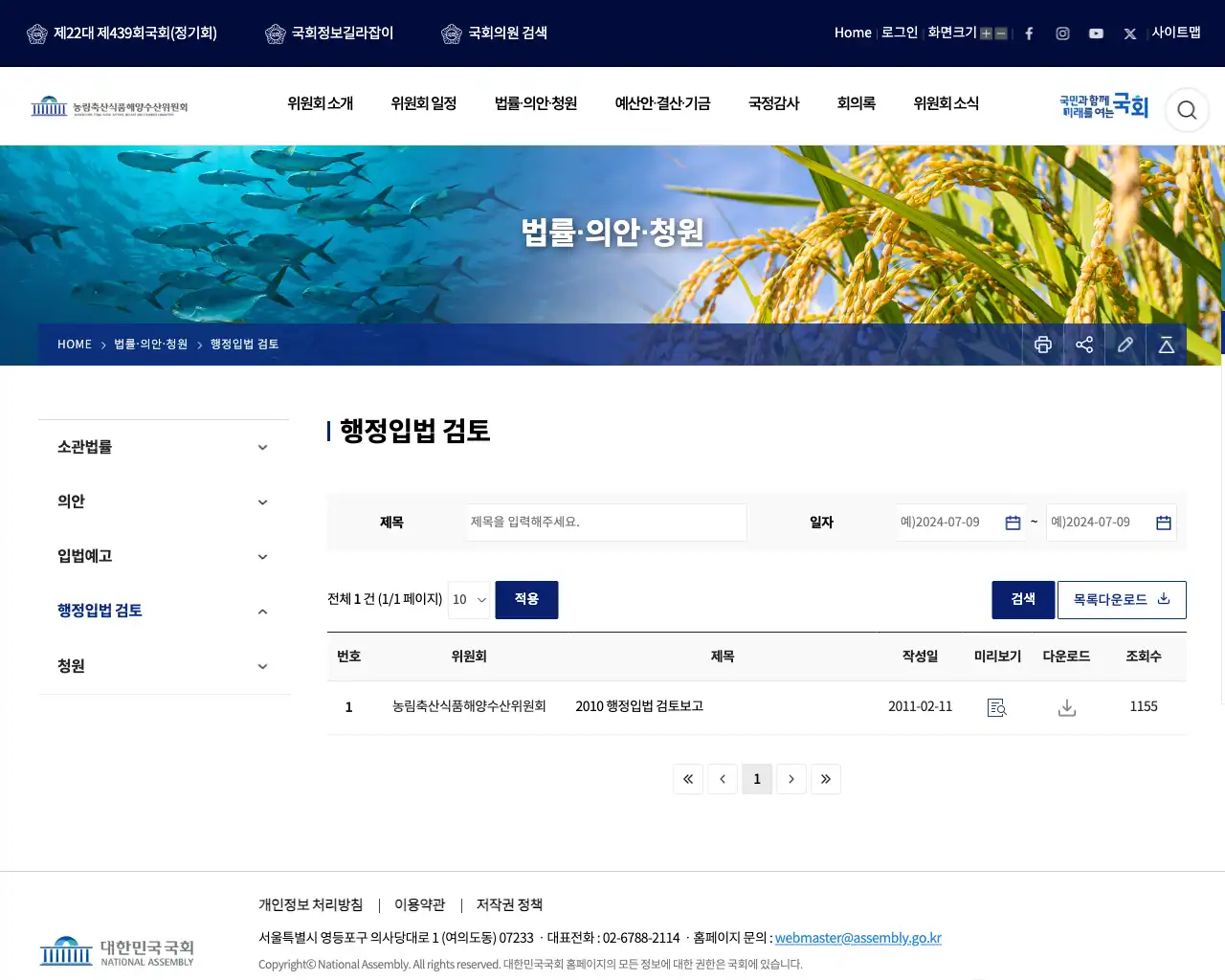Image resolution: width=1225 pixels, height=980 pixels.
Task: Click the 검색 button
Action: point(1023,600)
